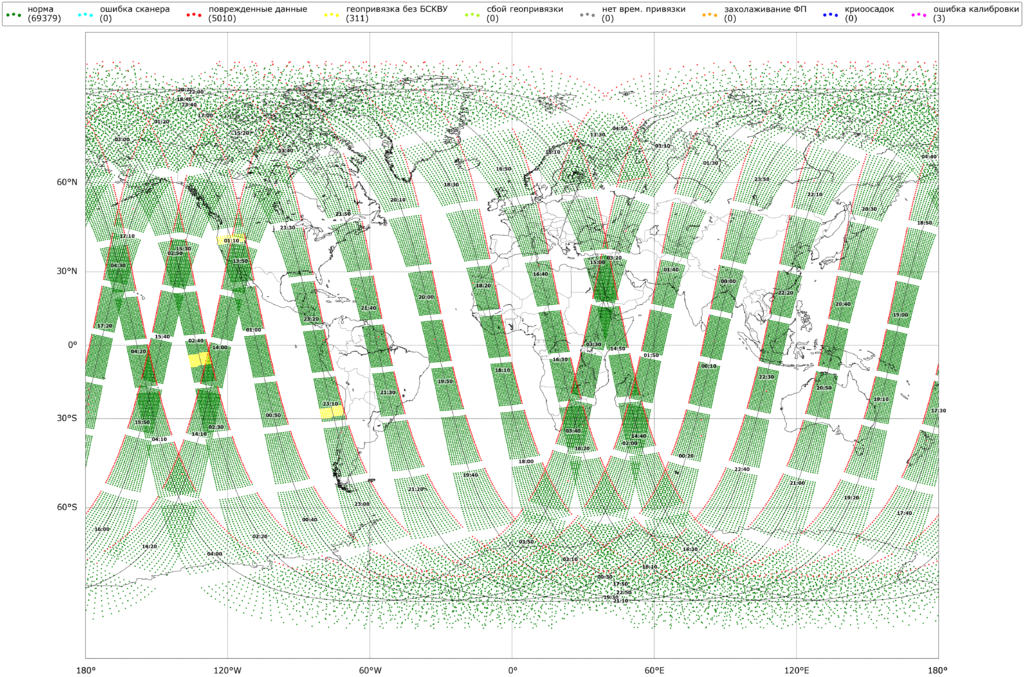
Task: Click the yellow patch labeled 01:10
Action: (231, 240)
